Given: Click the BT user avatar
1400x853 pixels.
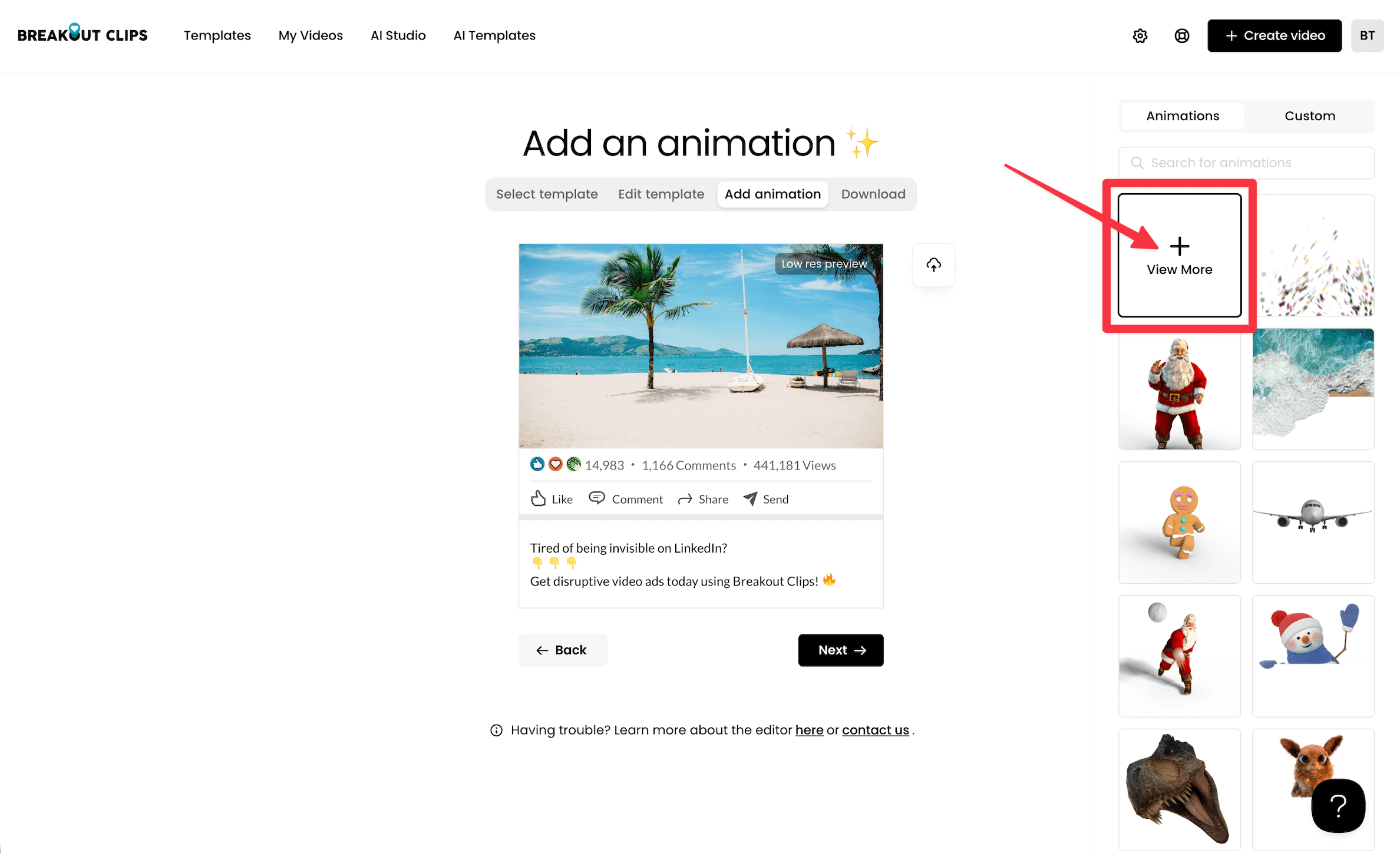Looking at the screenshot, I should (1367, 36).
